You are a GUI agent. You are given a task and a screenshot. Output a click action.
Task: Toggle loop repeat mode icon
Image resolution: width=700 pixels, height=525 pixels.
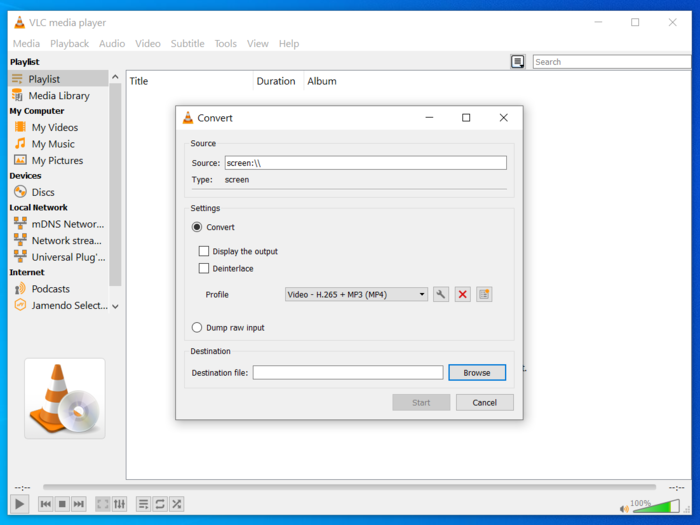[160, 504]
